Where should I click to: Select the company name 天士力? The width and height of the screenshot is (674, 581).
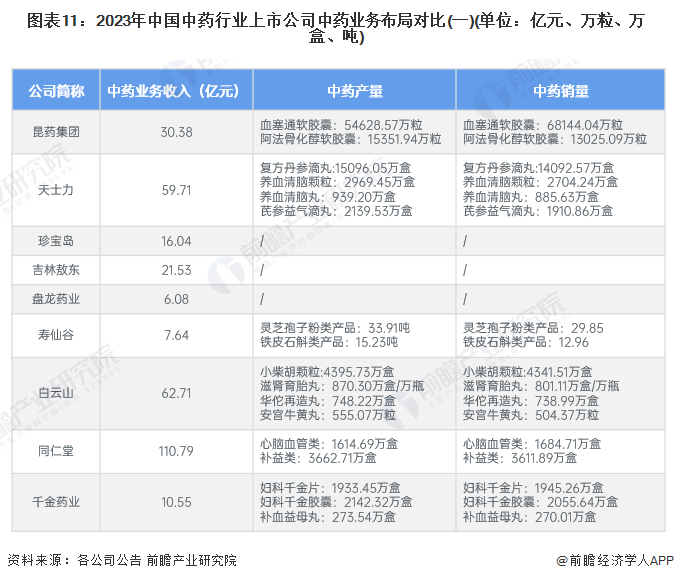(56, 190)
